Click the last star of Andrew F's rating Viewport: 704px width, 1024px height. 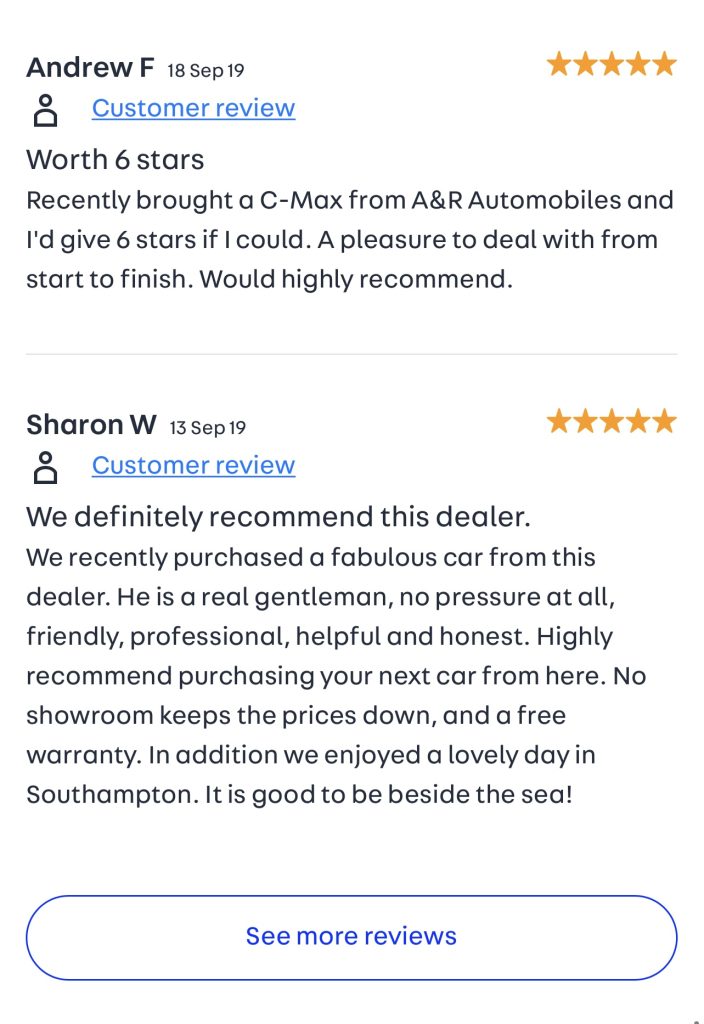coord(664,65)
